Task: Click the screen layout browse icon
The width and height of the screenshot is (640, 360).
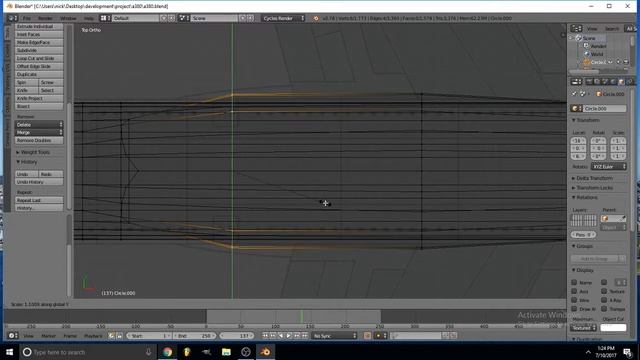Action: click(104, 18)
